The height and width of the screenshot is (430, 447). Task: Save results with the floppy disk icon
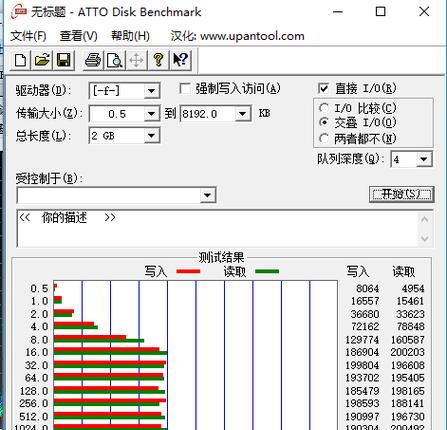point(63,60)
